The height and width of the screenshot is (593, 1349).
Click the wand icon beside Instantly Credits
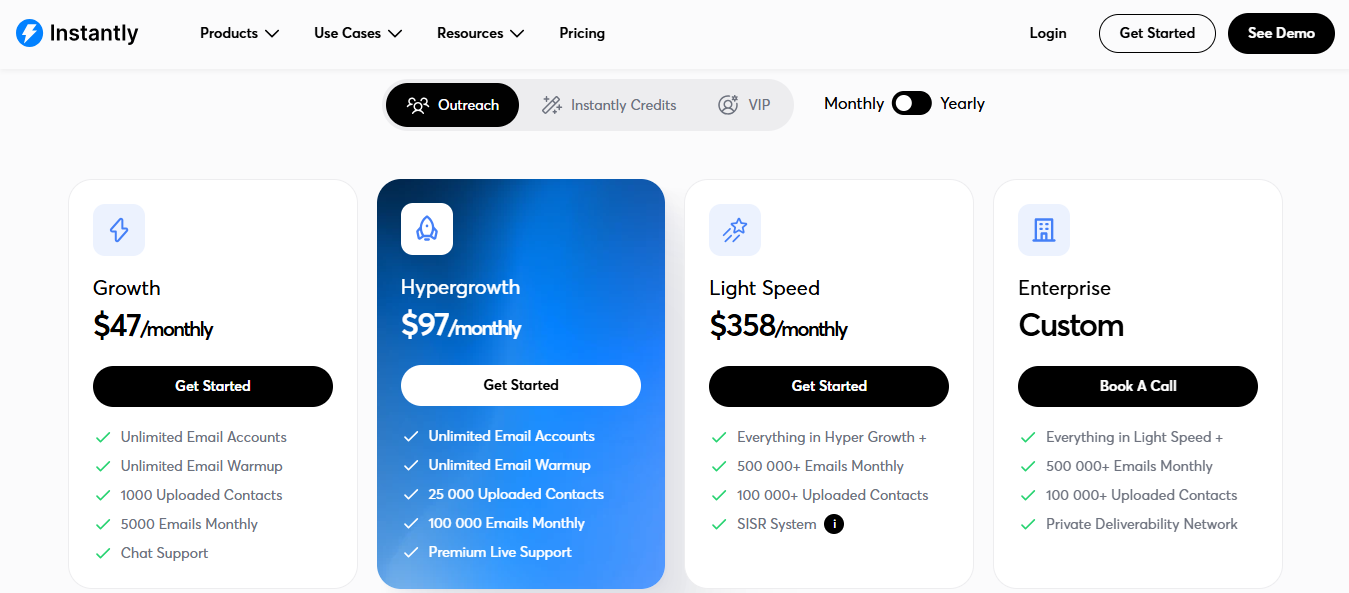tap(550, 104)
